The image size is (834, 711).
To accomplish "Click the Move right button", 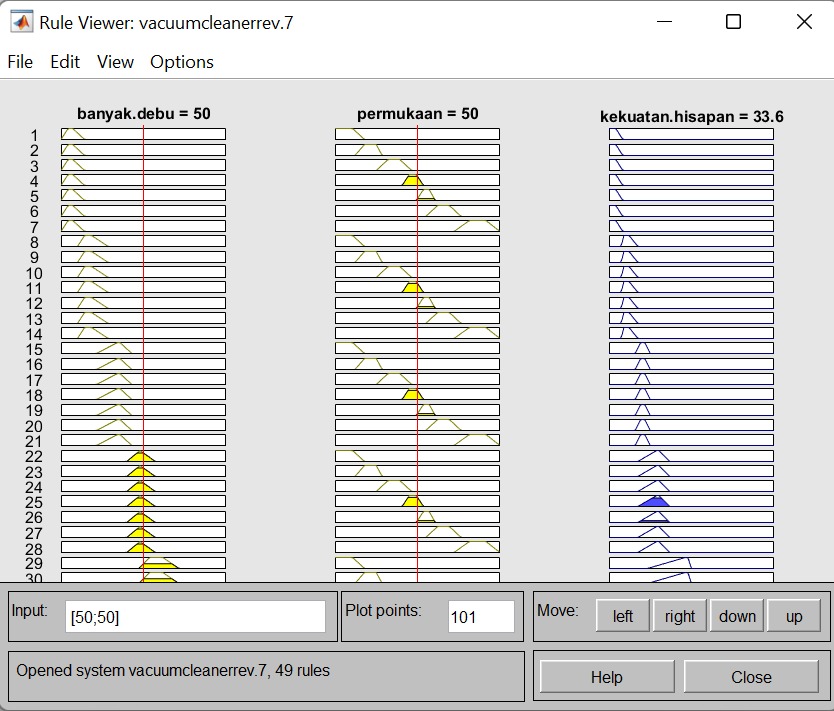I will pyautogui.click(x=680, y=616).
